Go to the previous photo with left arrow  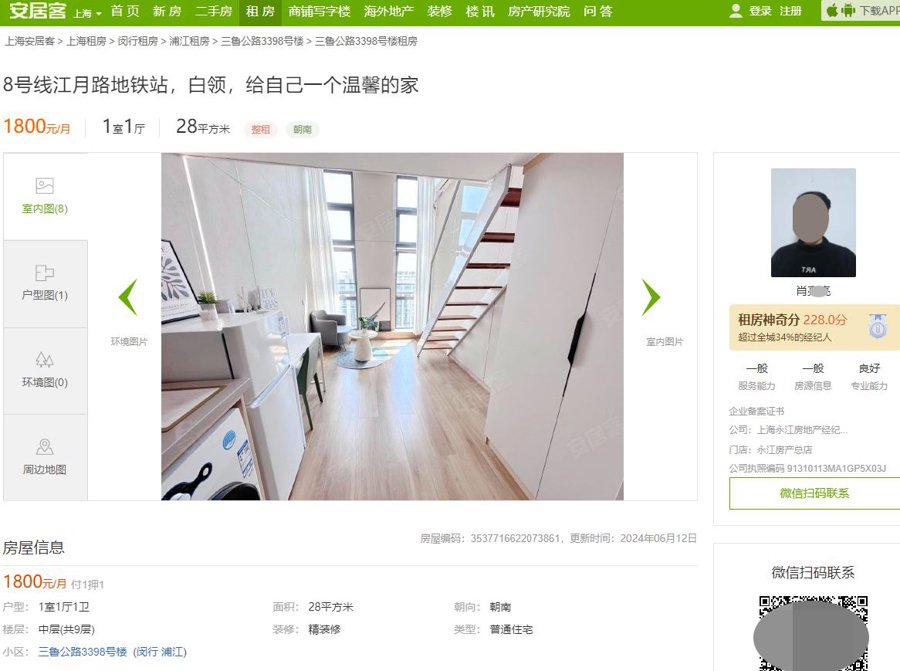coord(128,297)
